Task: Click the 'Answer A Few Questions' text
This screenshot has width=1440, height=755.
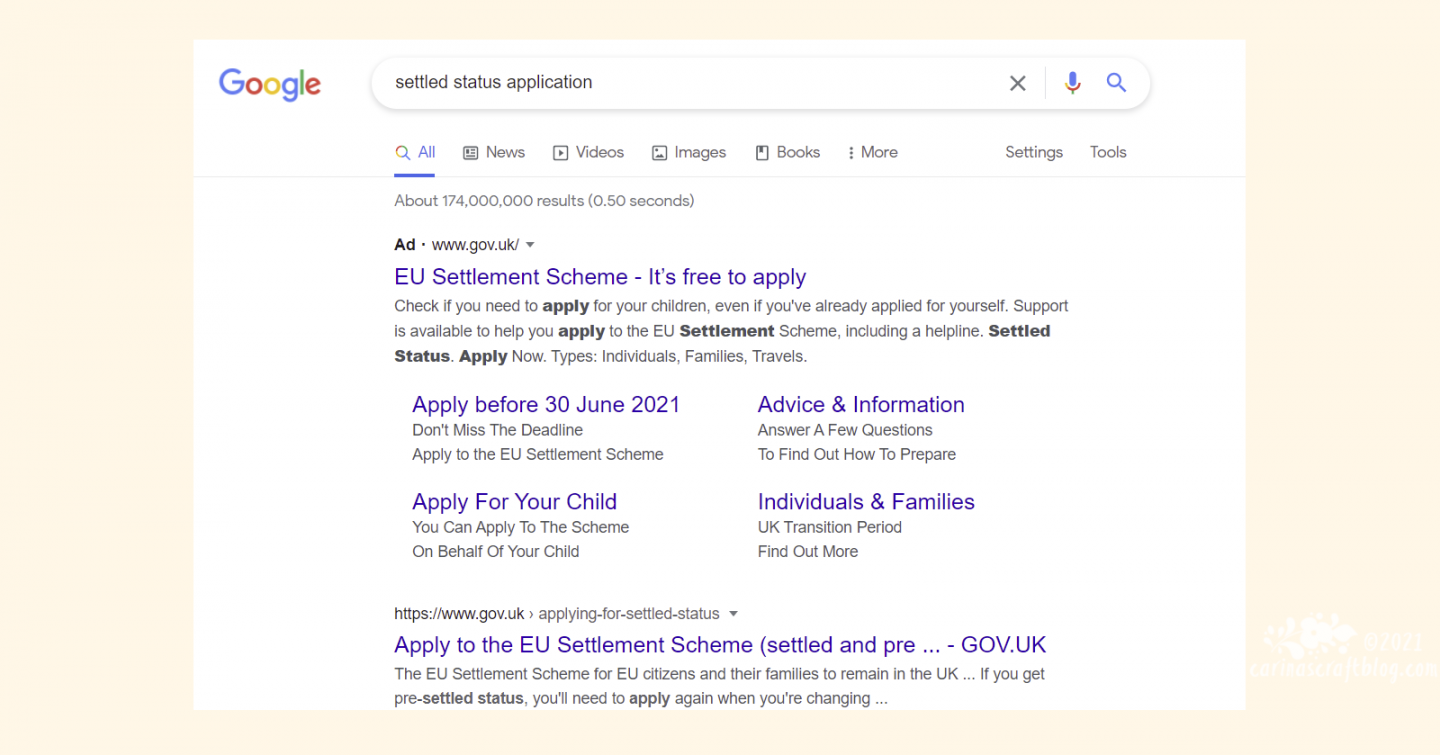Action: coord(845,430)
